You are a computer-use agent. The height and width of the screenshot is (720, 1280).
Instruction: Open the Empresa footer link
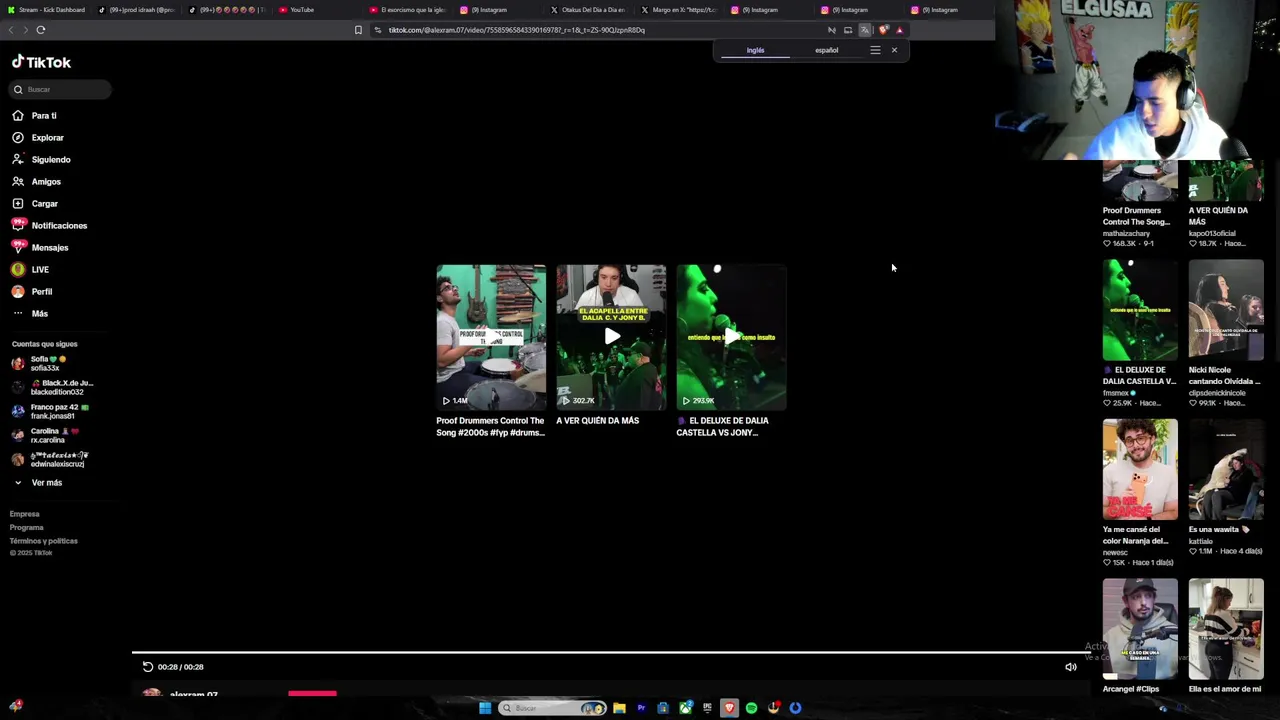tap(25, 514)
